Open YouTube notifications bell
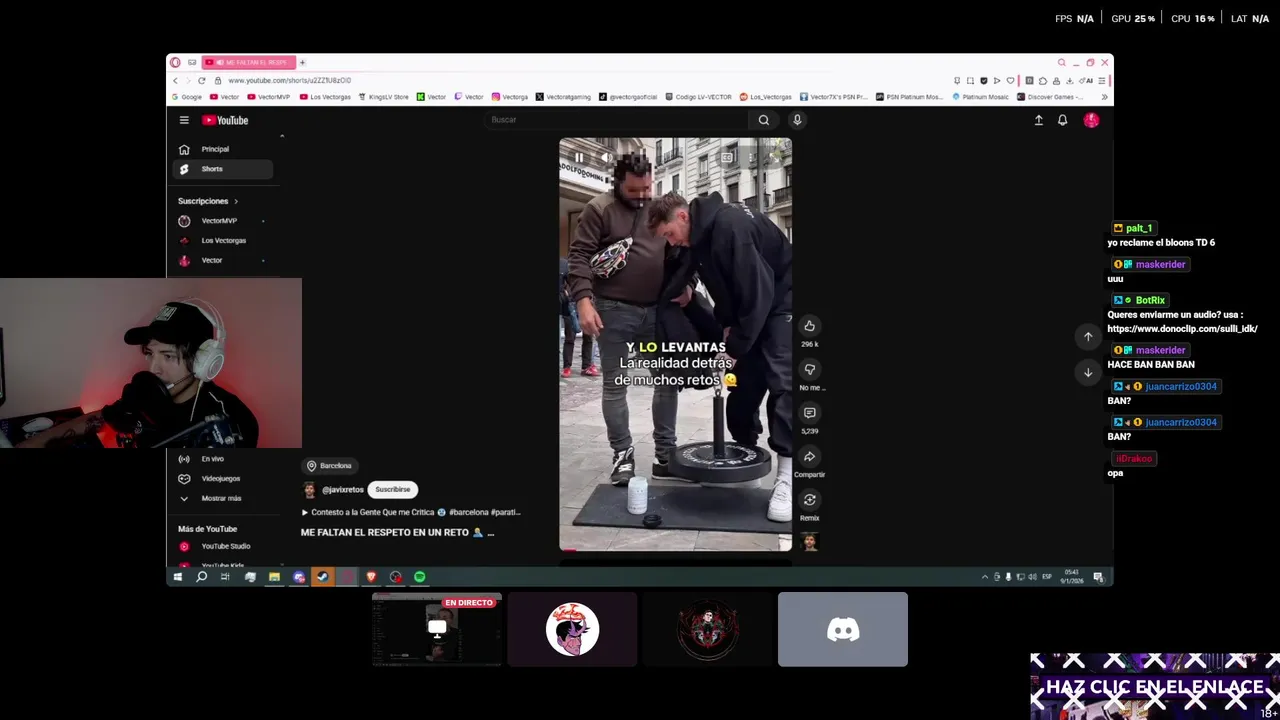 click(1062, 120)
